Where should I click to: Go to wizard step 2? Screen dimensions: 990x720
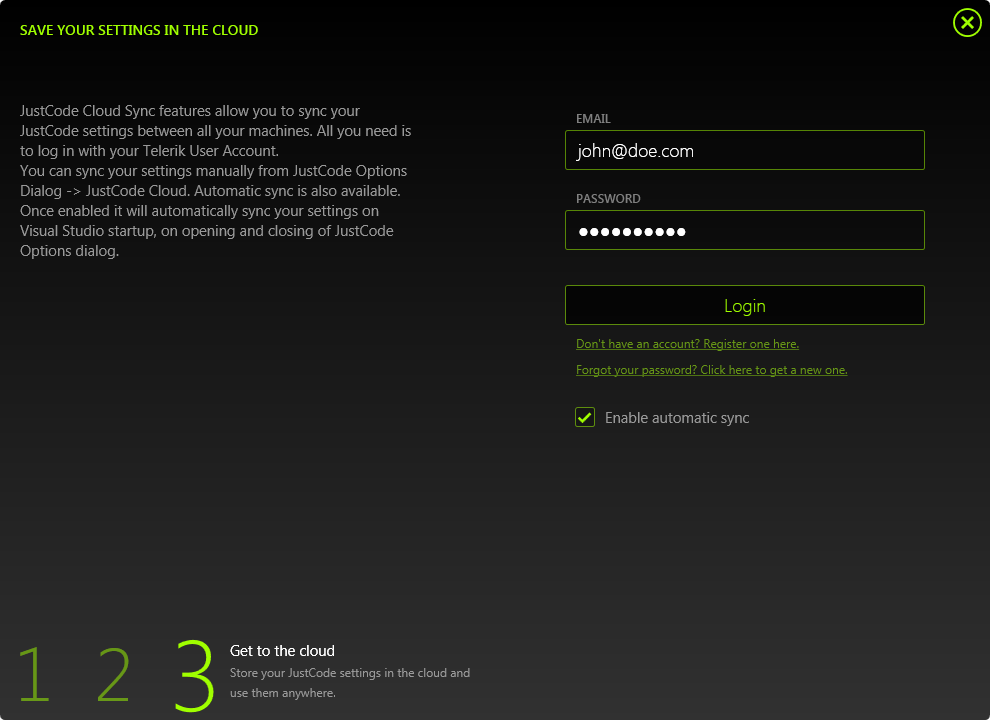(x=114, y=674)
